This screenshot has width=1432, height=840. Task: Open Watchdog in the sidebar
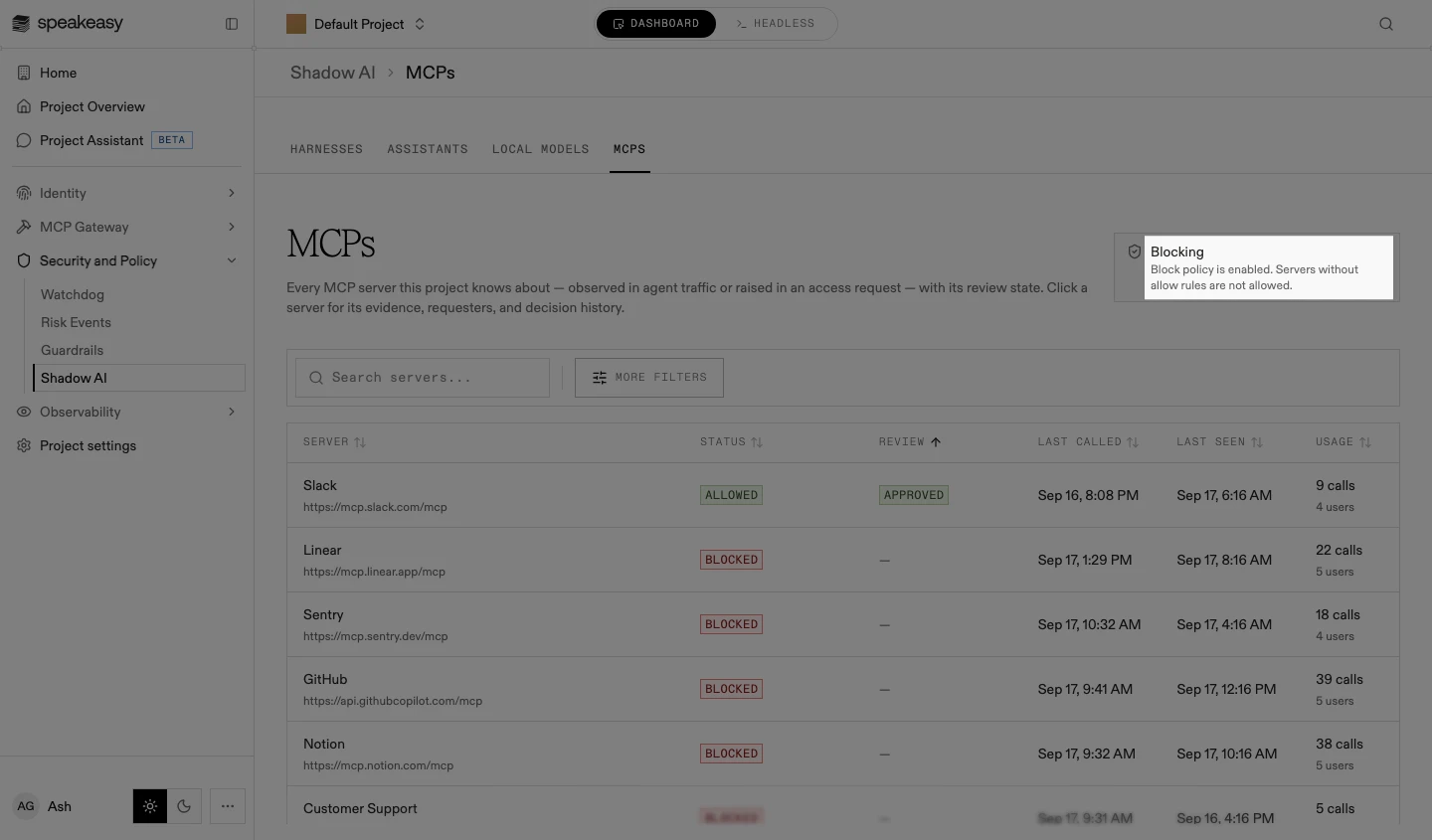(x=73, y=294)
